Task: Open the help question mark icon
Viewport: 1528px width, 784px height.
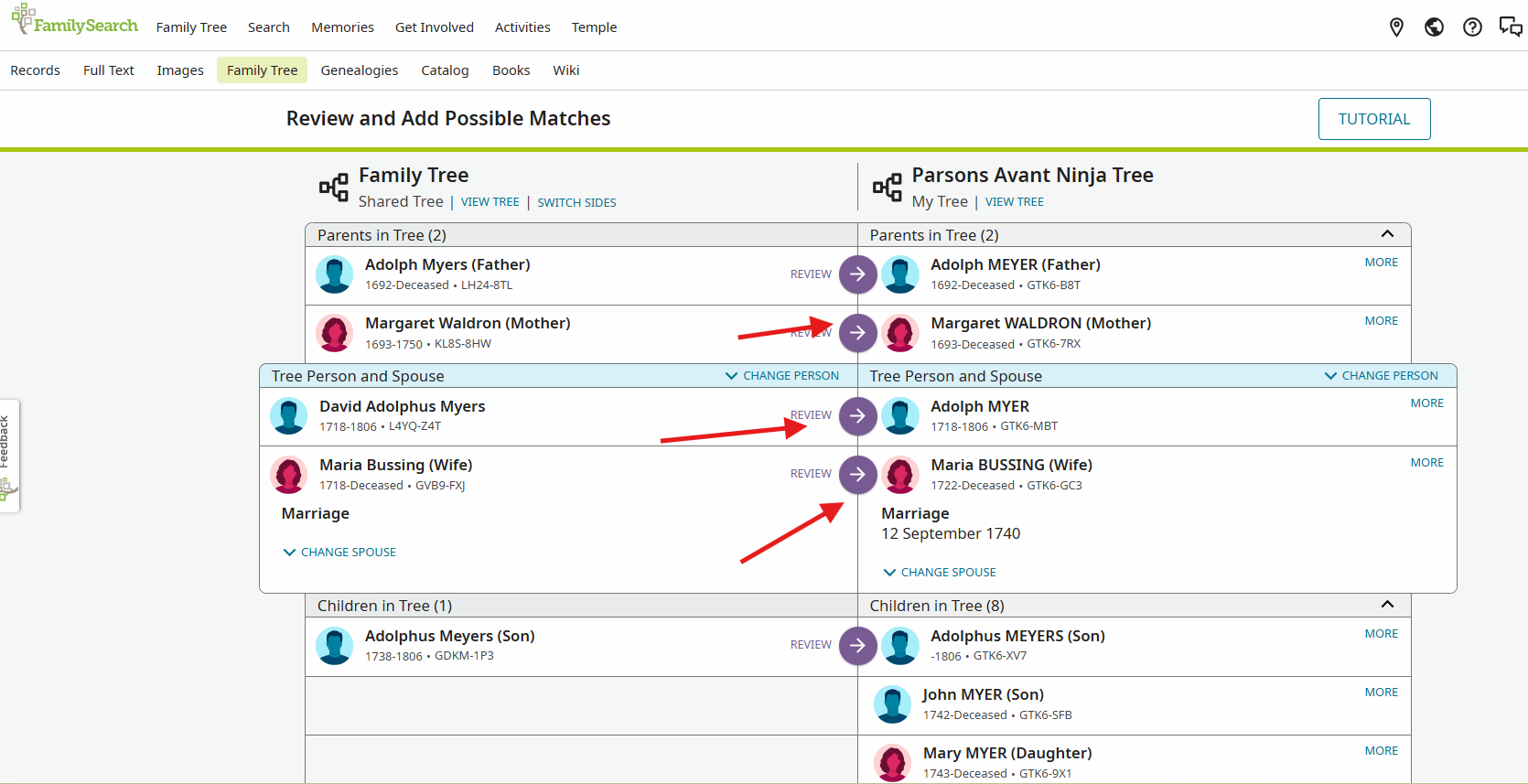Action: 1472,27
